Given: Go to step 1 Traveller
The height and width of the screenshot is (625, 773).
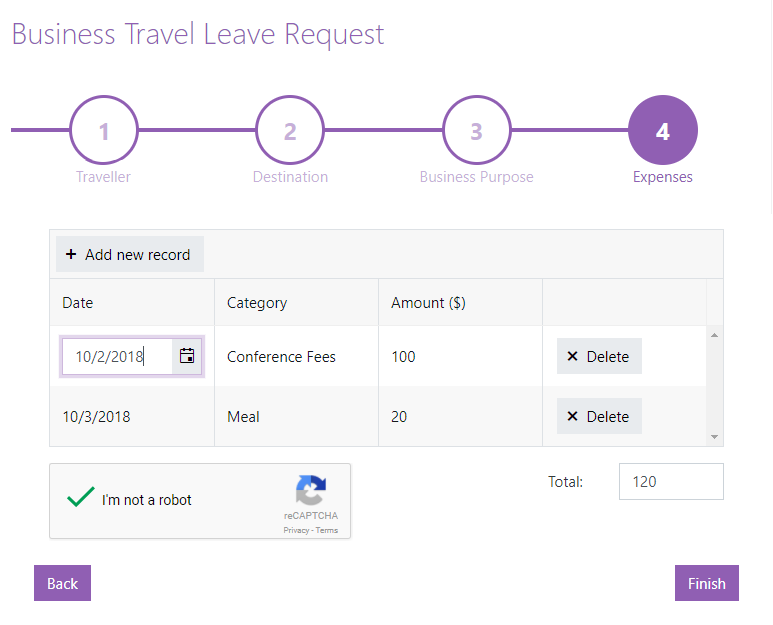Looking at the screenshot, I should [104, 131].
